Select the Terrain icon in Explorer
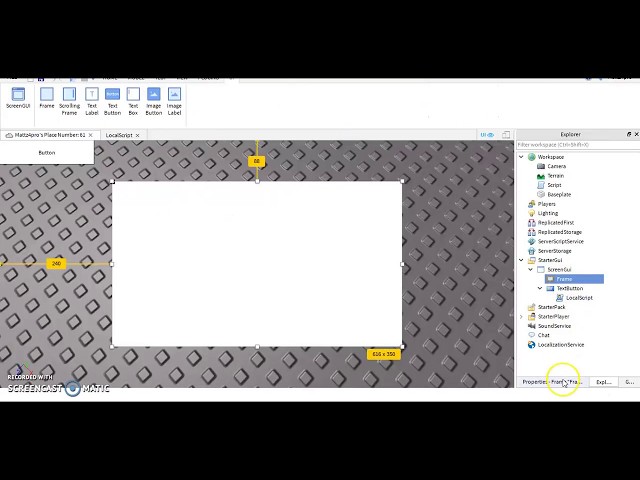 coord(541,176)
